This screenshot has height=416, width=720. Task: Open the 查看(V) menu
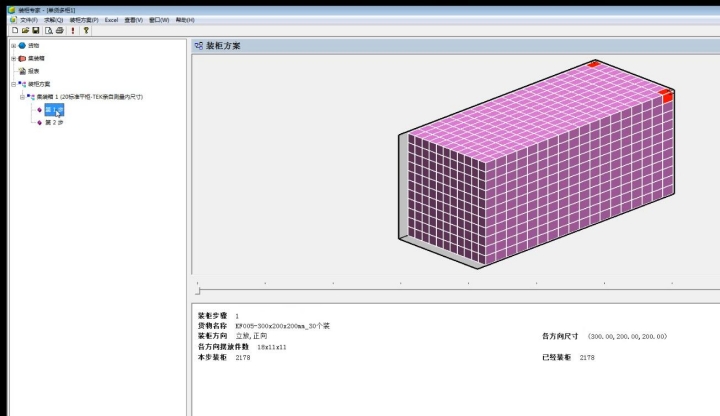tap(134, 19)
